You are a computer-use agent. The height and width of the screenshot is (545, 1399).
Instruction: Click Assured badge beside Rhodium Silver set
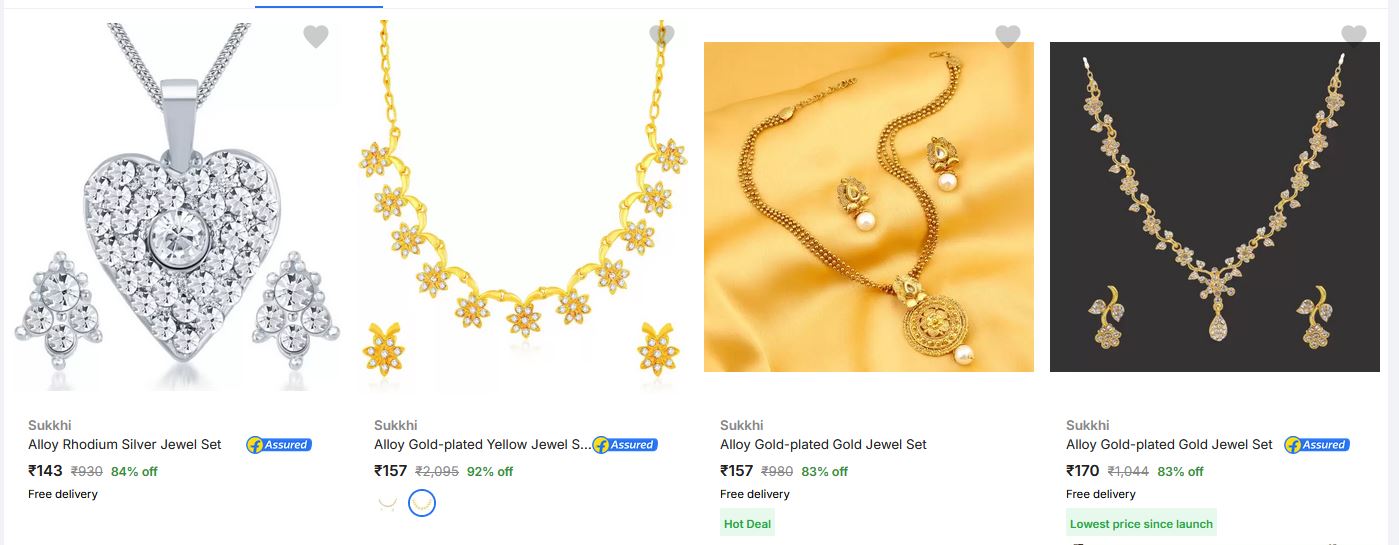279,445
